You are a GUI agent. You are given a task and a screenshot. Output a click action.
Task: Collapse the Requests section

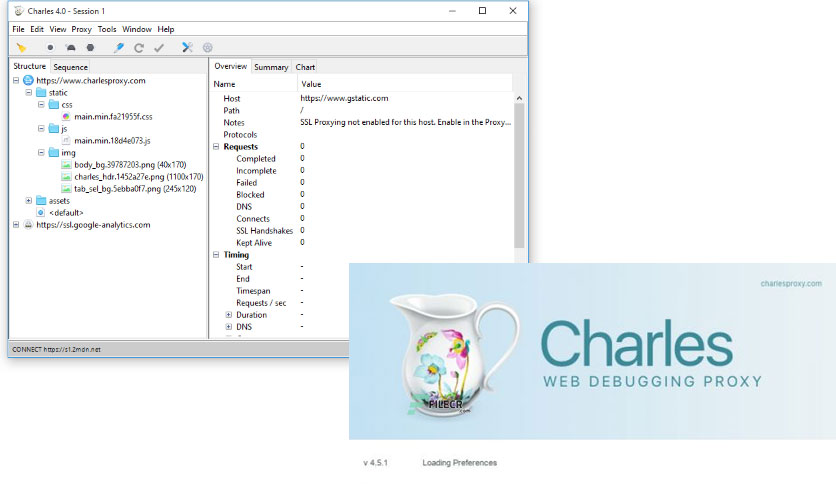click(x=216, y=147)
